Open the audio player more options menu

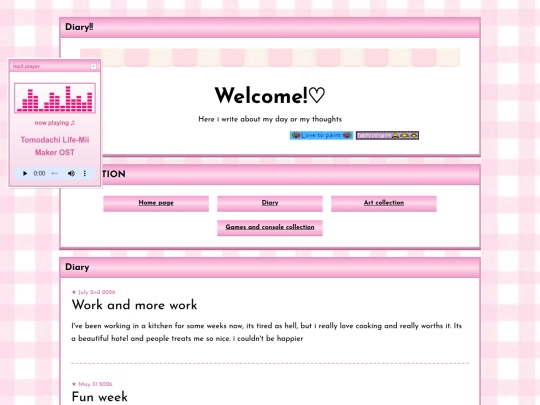coord(85,173)
